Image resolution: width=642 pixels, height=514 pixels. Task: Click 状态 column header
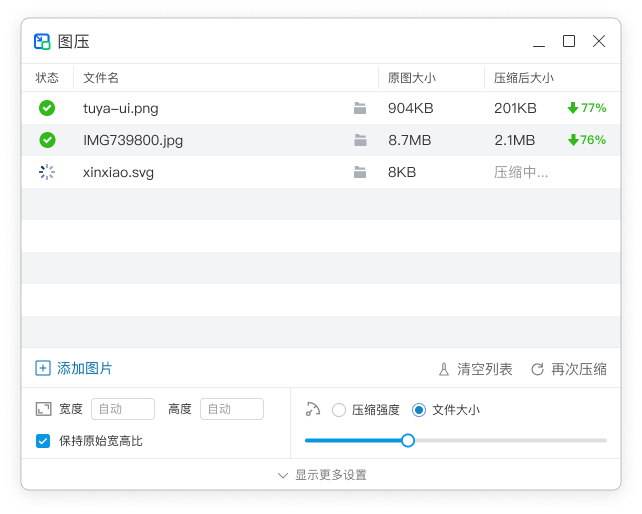pos(47,78)
